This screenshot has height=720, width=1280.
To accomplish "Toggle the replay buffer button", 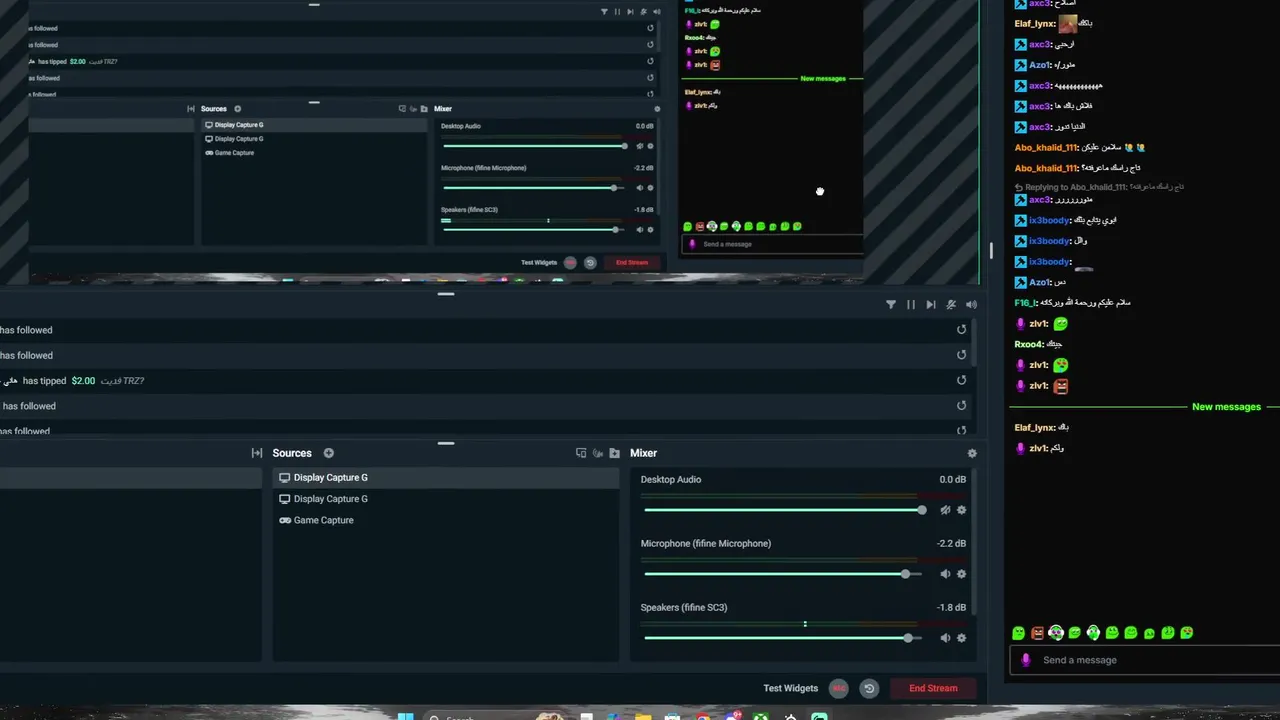I will pyautogui.click(x=869, y=688).
